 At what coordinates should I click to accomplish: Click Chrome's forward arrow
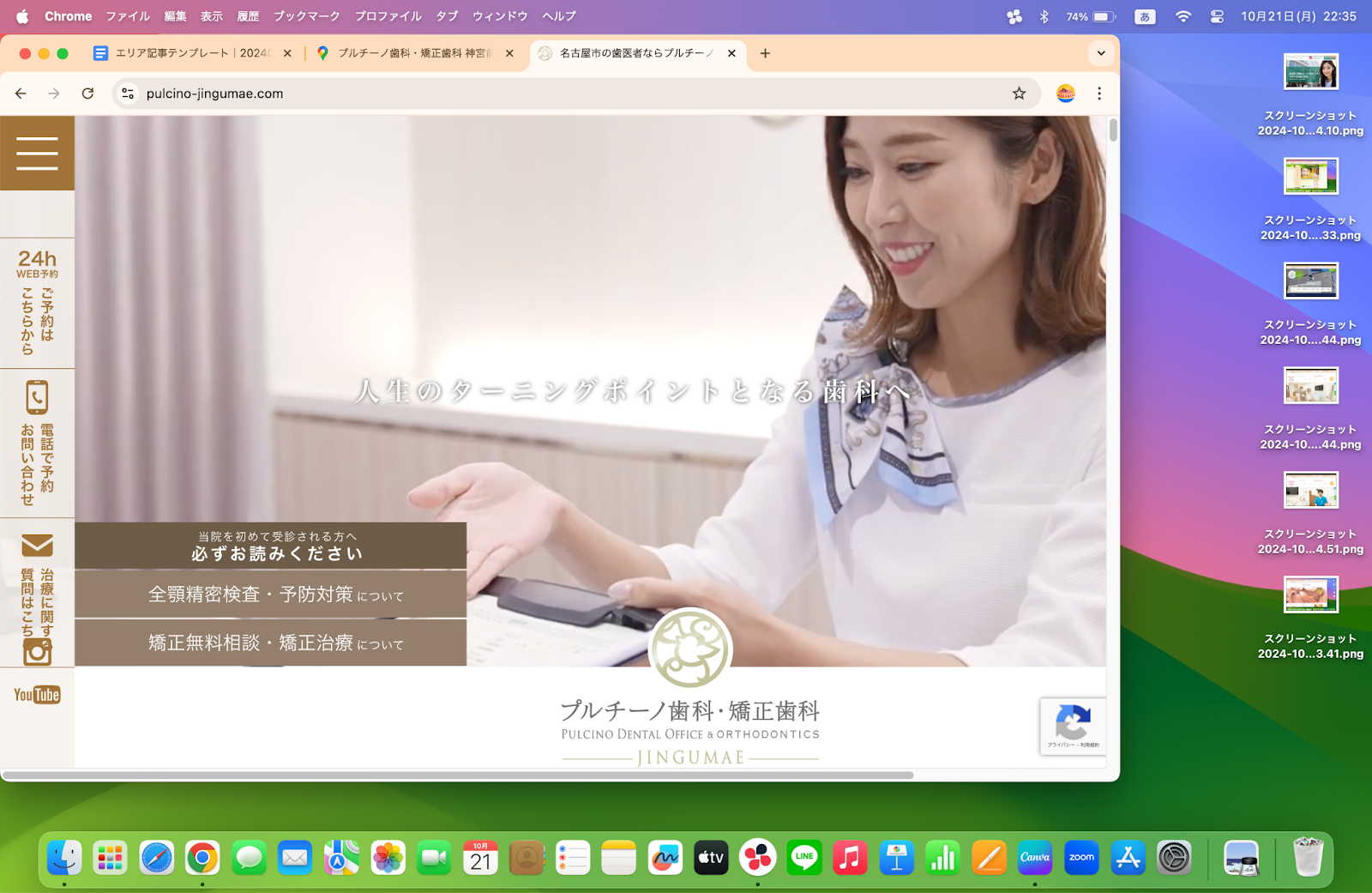[x=54, y=94]
